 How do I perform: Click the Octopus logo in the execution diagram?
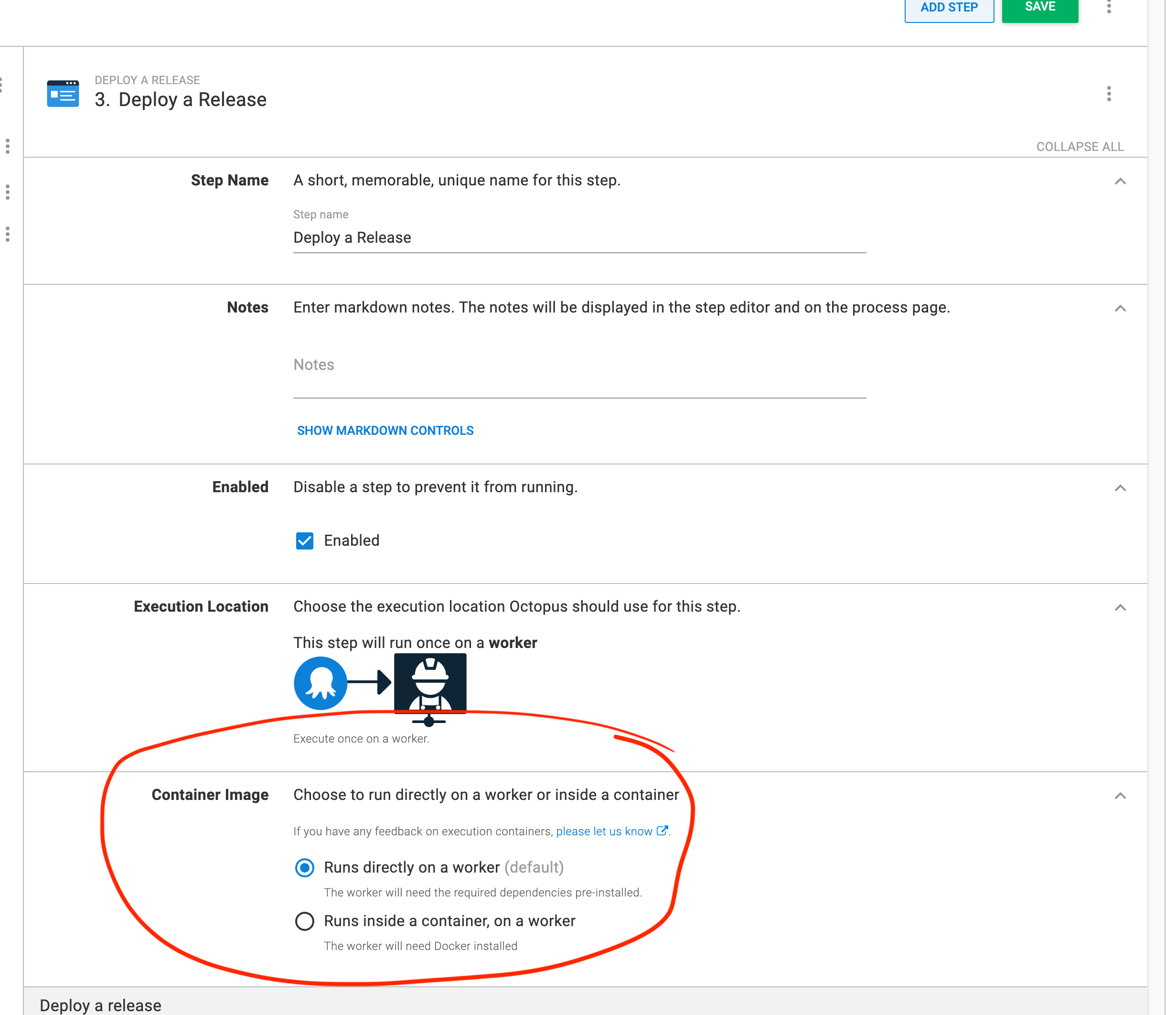click(x=320, y=683)
